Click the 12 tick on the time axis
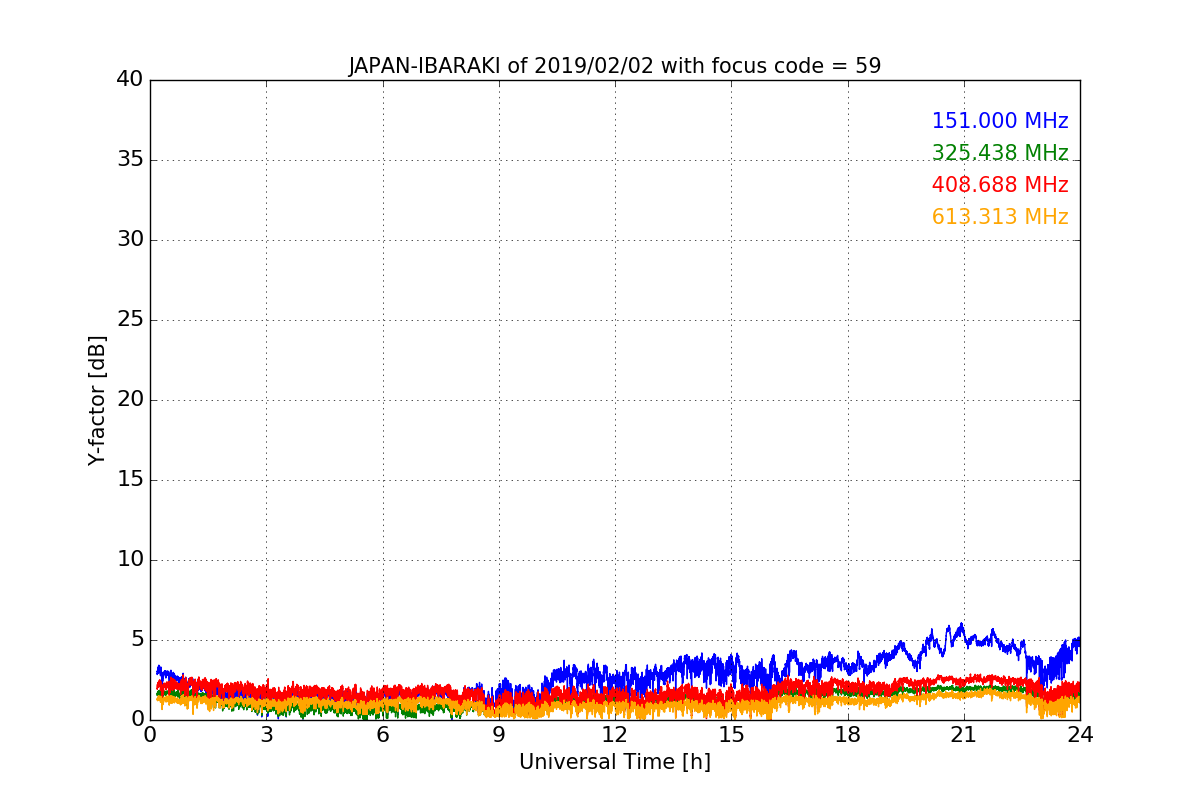 click(x=615, y=735)
